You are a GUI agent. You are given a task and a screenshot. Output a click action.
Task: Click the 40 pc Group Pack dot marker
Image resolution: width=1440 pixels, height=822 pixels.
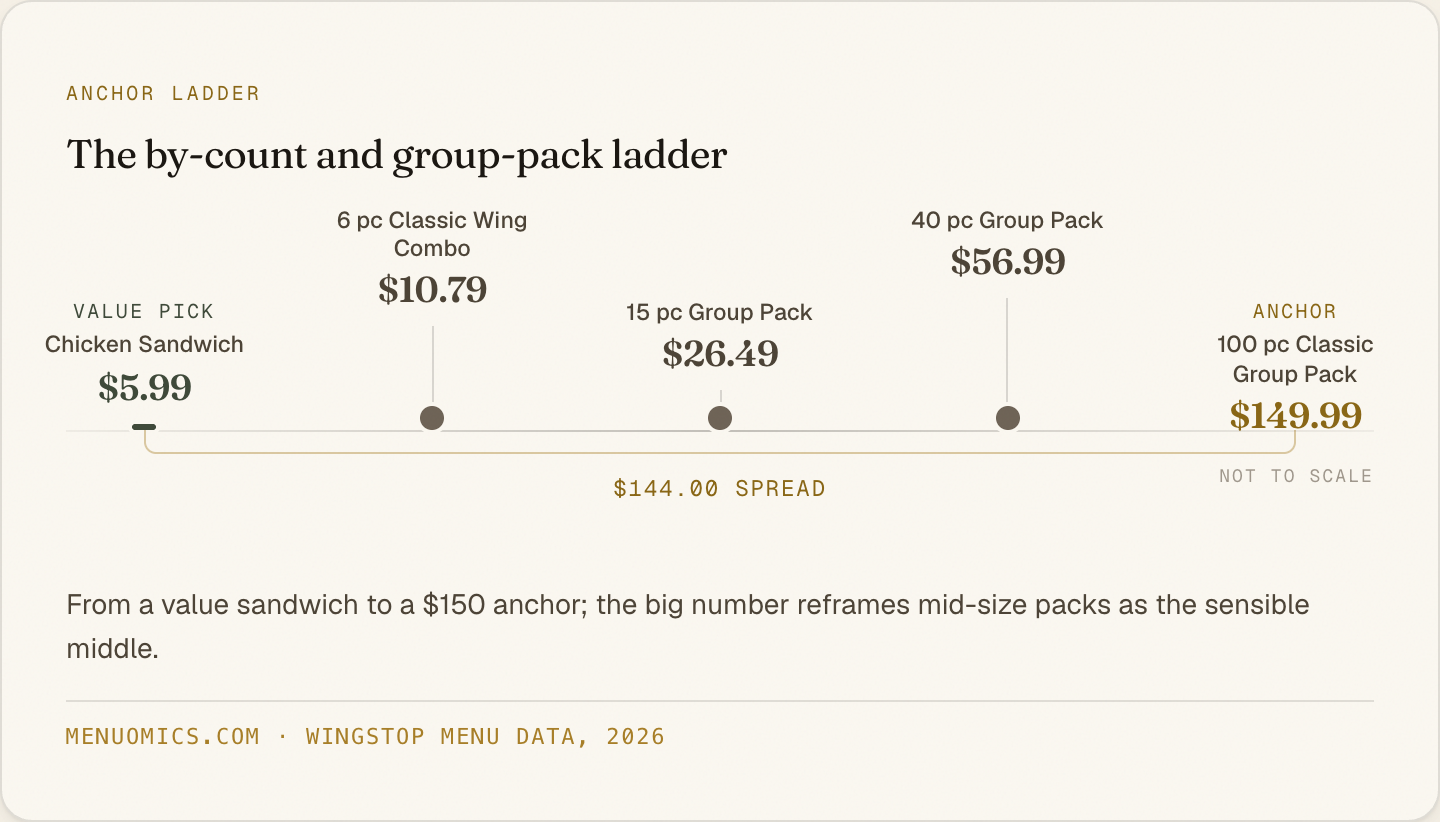1008,418
